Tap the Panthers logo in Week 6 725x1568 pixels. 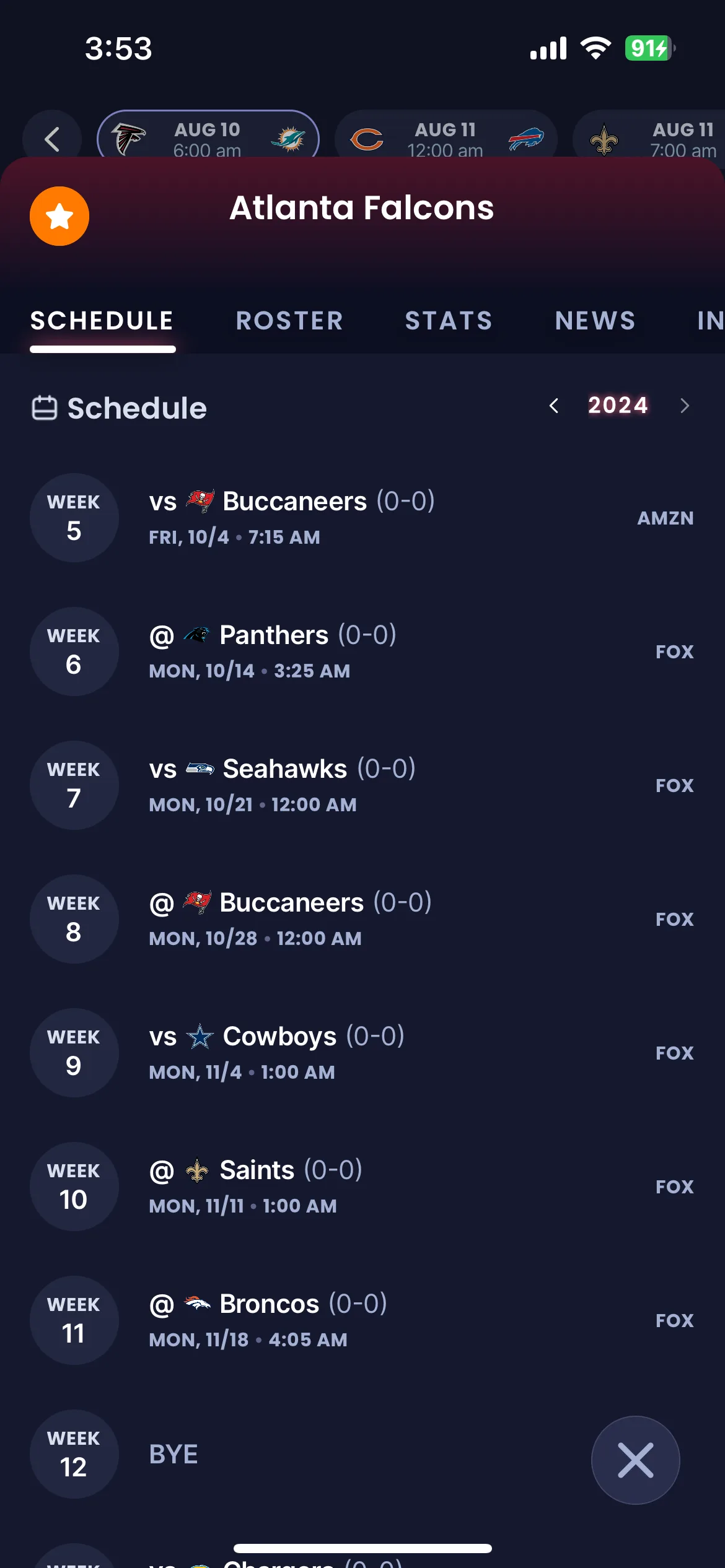[197, 635]
